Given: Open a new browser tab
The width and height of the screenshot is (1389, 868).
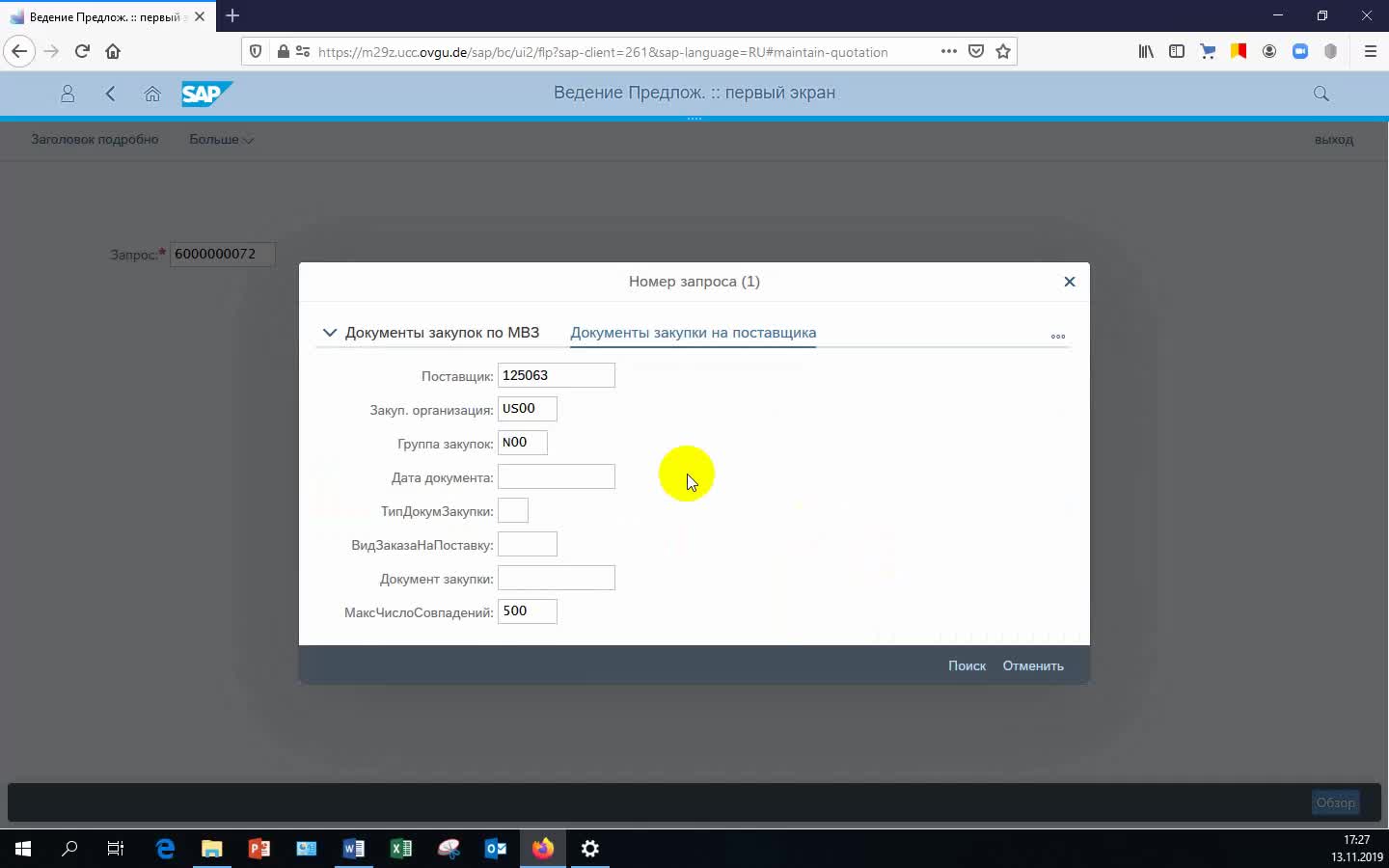Looking at the screenshot, I should [x=232, y=15].
